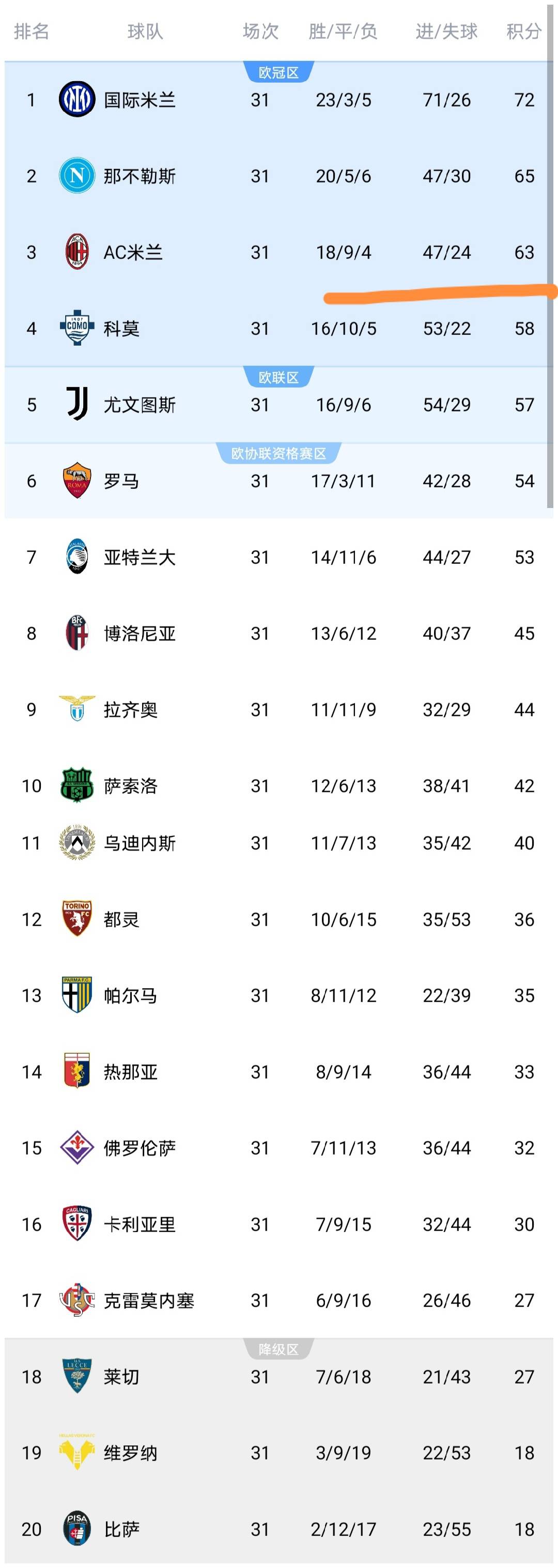This screenshot has height=1568, width=558.
Task: Click the 降级区 relegation zone label
Action: (278, 1349)
